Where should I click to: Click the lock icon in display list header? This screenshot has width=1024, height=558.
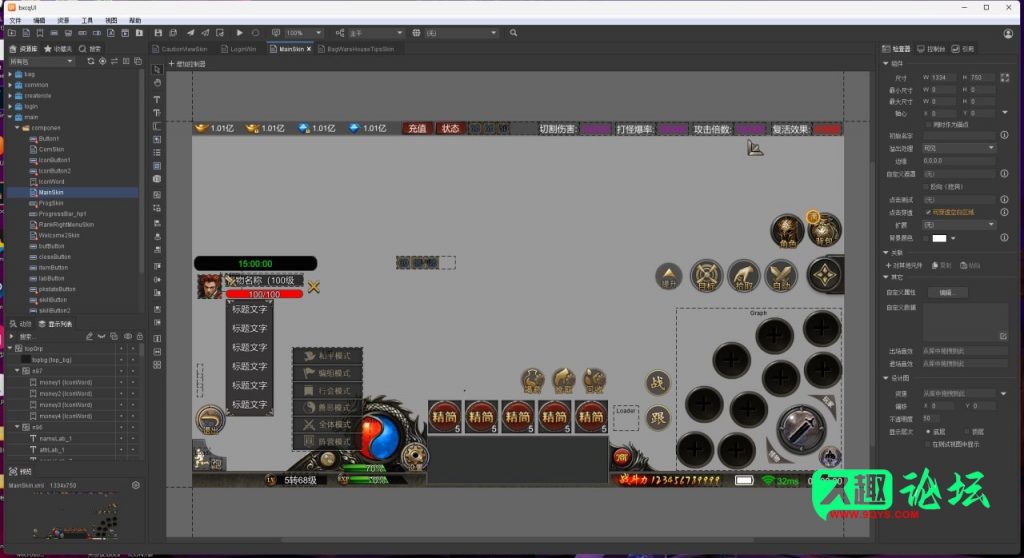[x=139, y=336]
